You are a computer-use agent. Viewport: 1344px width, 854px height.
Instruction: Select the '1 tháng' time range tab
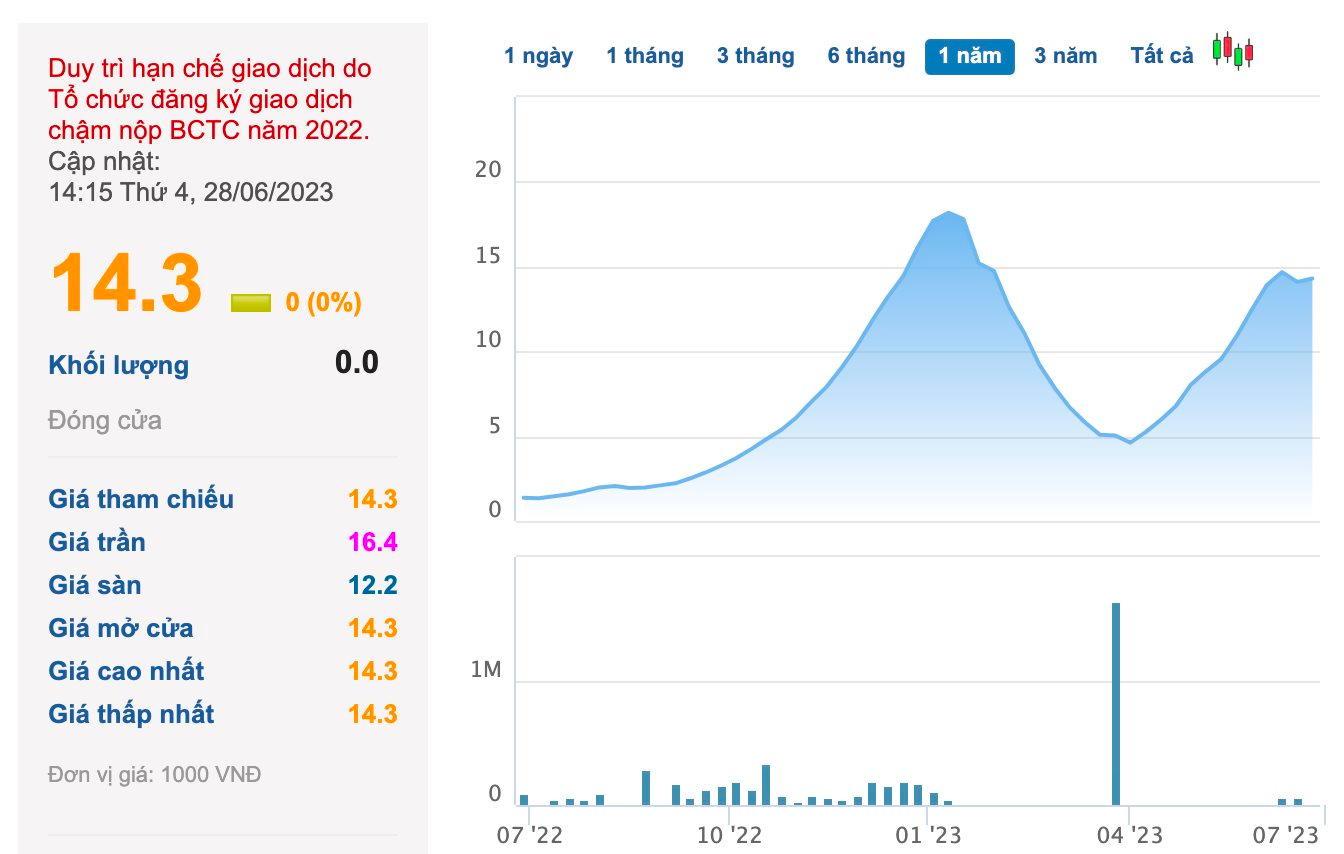coord(645,56)
